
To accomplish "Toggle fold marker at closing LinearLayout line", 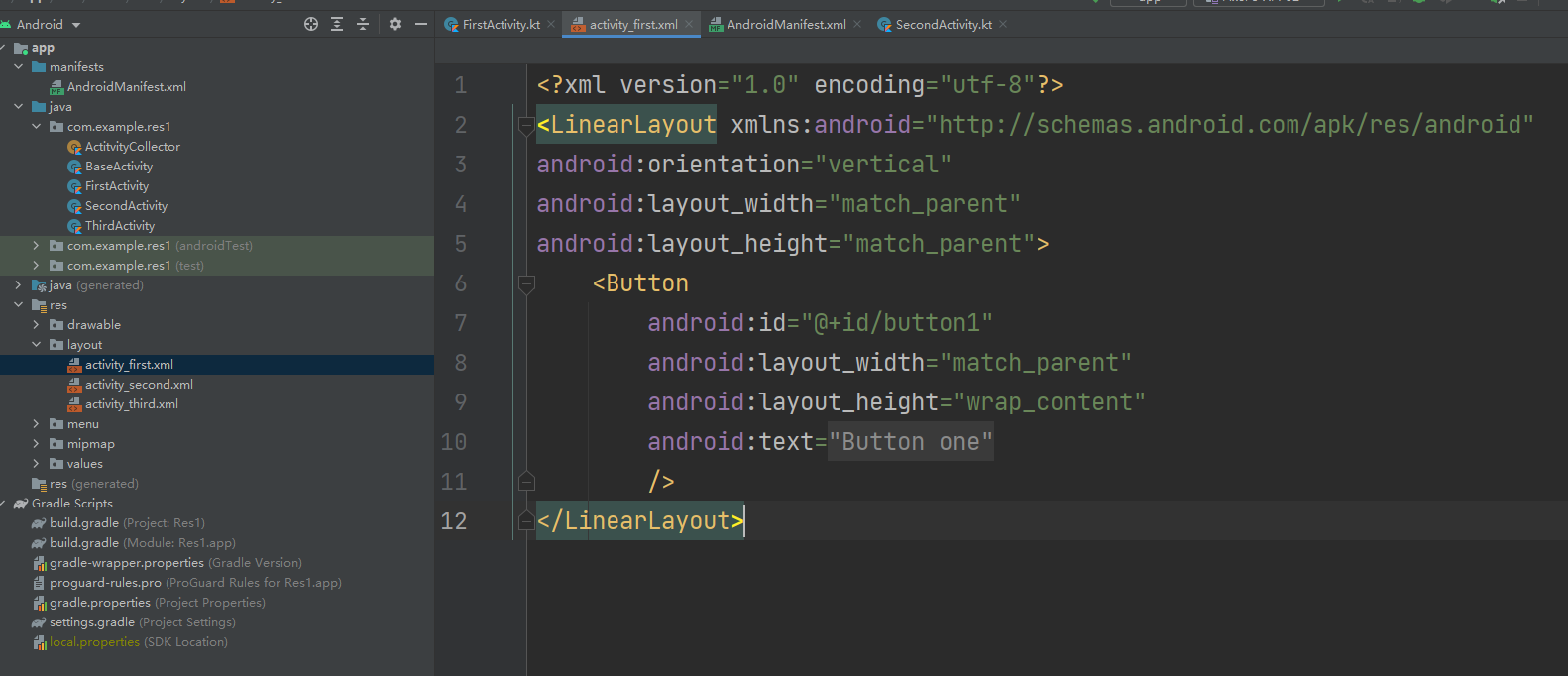I will (526, 521).
